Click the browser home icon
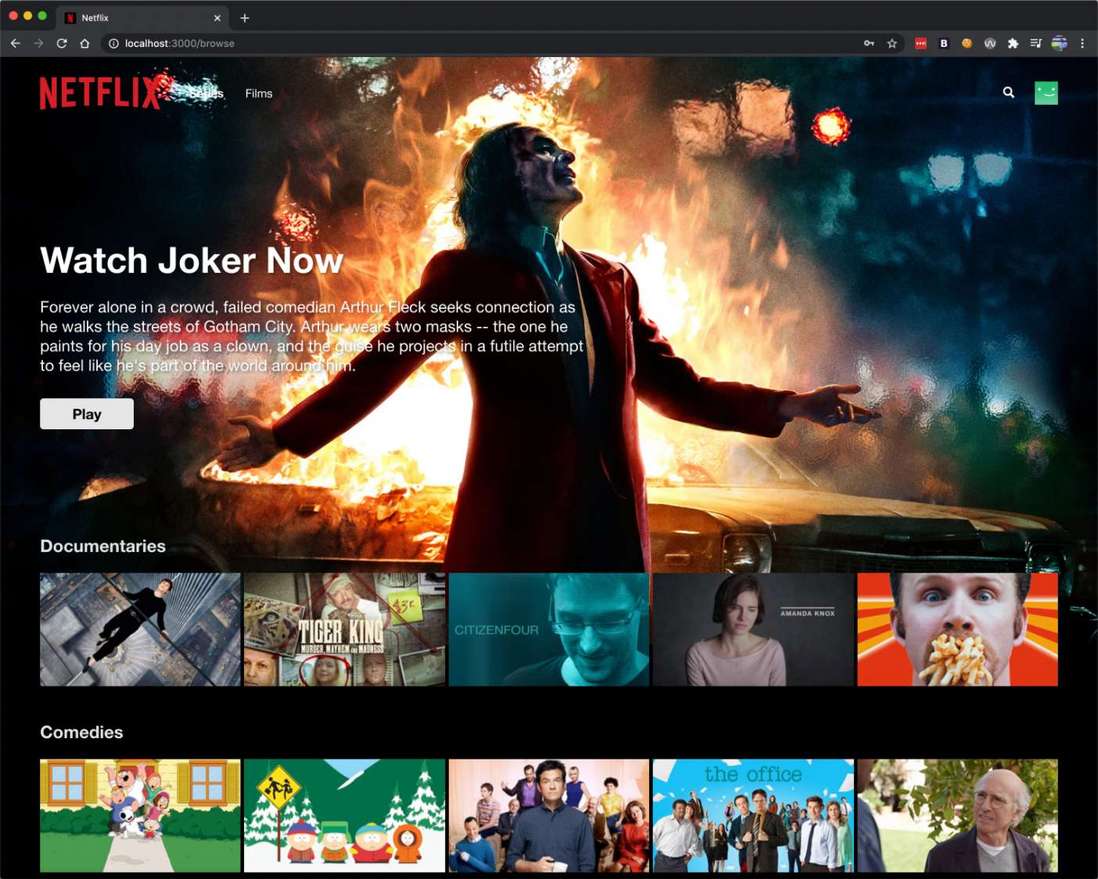 85,43
